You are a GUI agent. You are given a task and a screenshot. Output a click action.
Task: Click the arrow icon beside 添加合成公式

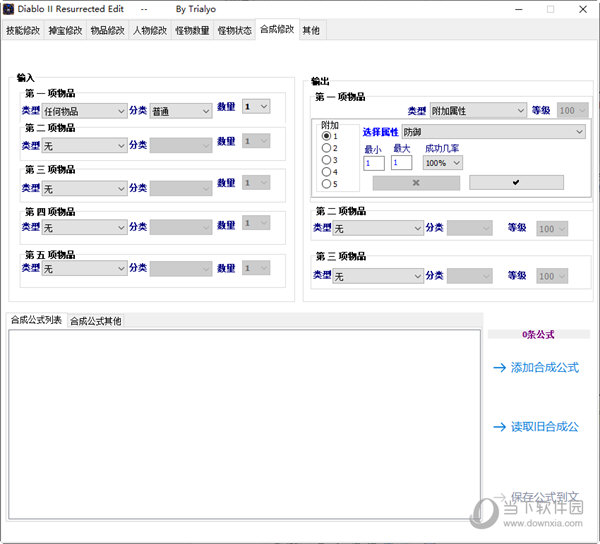[x=500, y=368]
